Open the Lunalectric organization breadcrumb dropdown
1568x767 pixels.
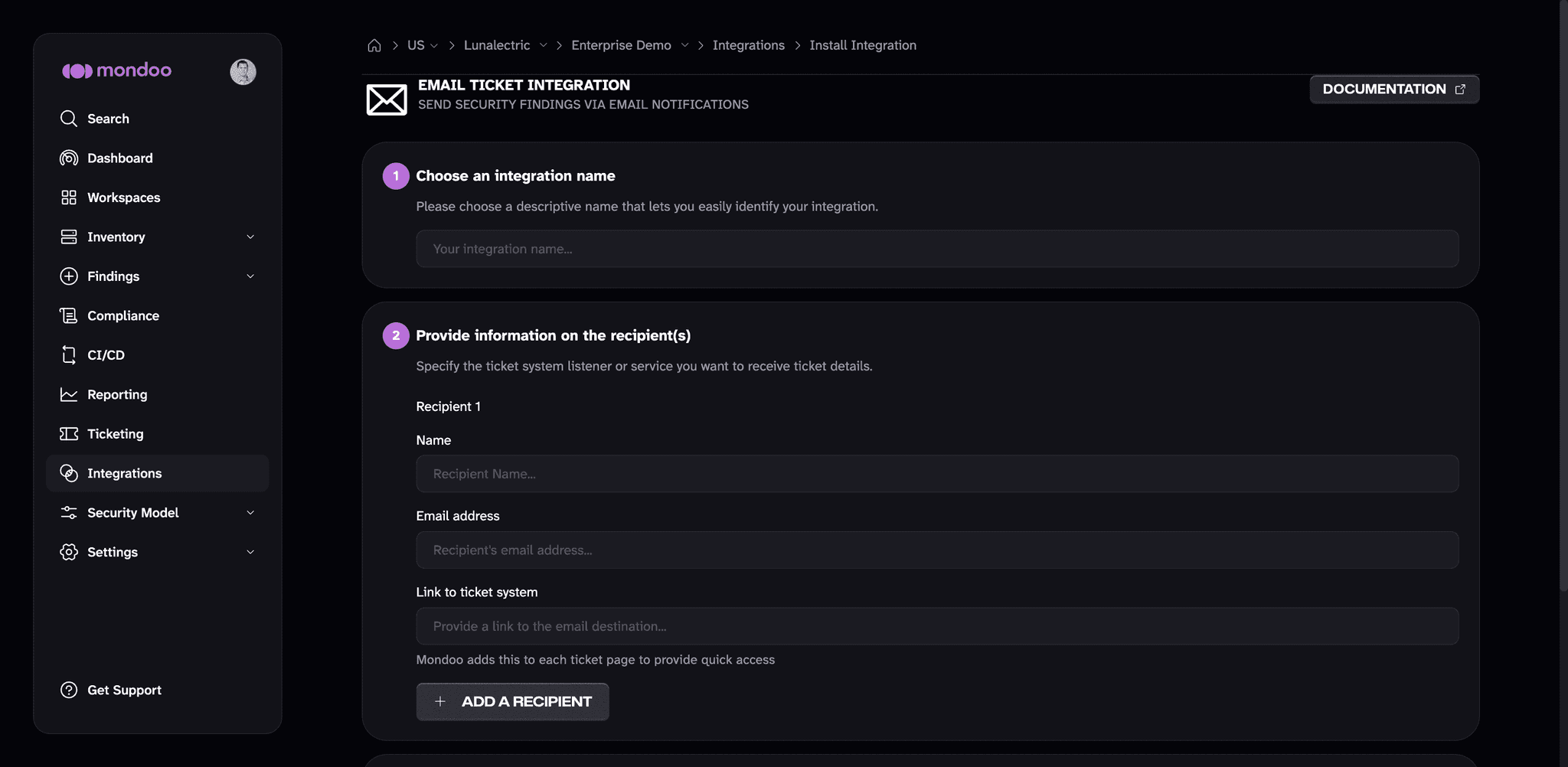(543, 45)
